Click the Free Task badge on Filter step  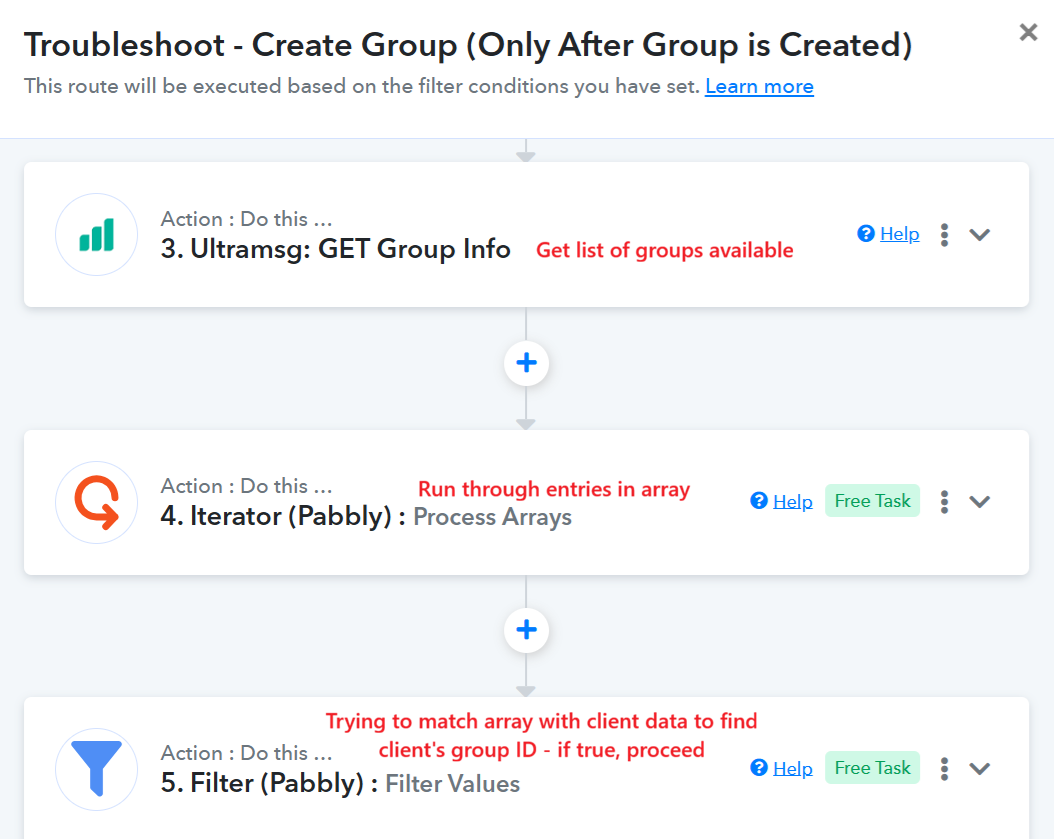pyautogui.click(x=873, y=768)
